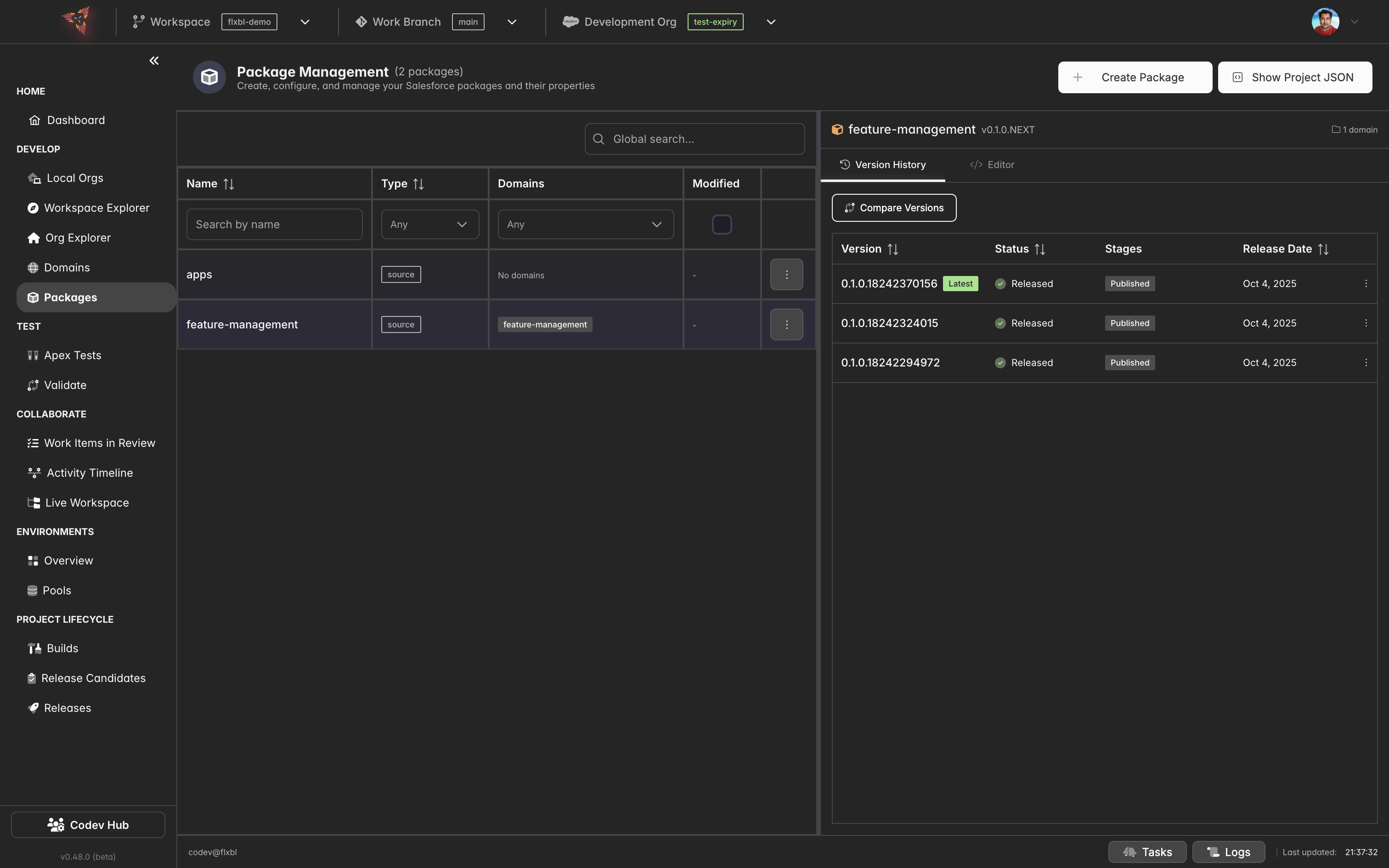Open the Logs panel button
Viewport: 1389px width, 868px height.
(1228, 852)
